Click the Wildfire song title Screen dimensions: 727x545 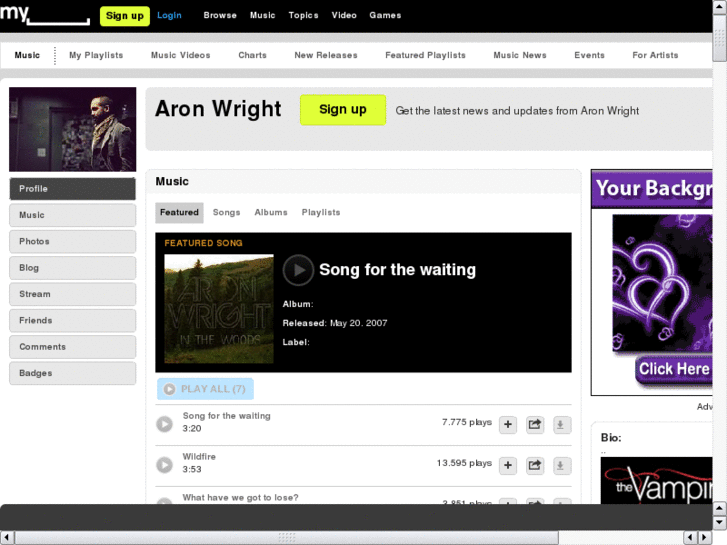coord(199,456)
